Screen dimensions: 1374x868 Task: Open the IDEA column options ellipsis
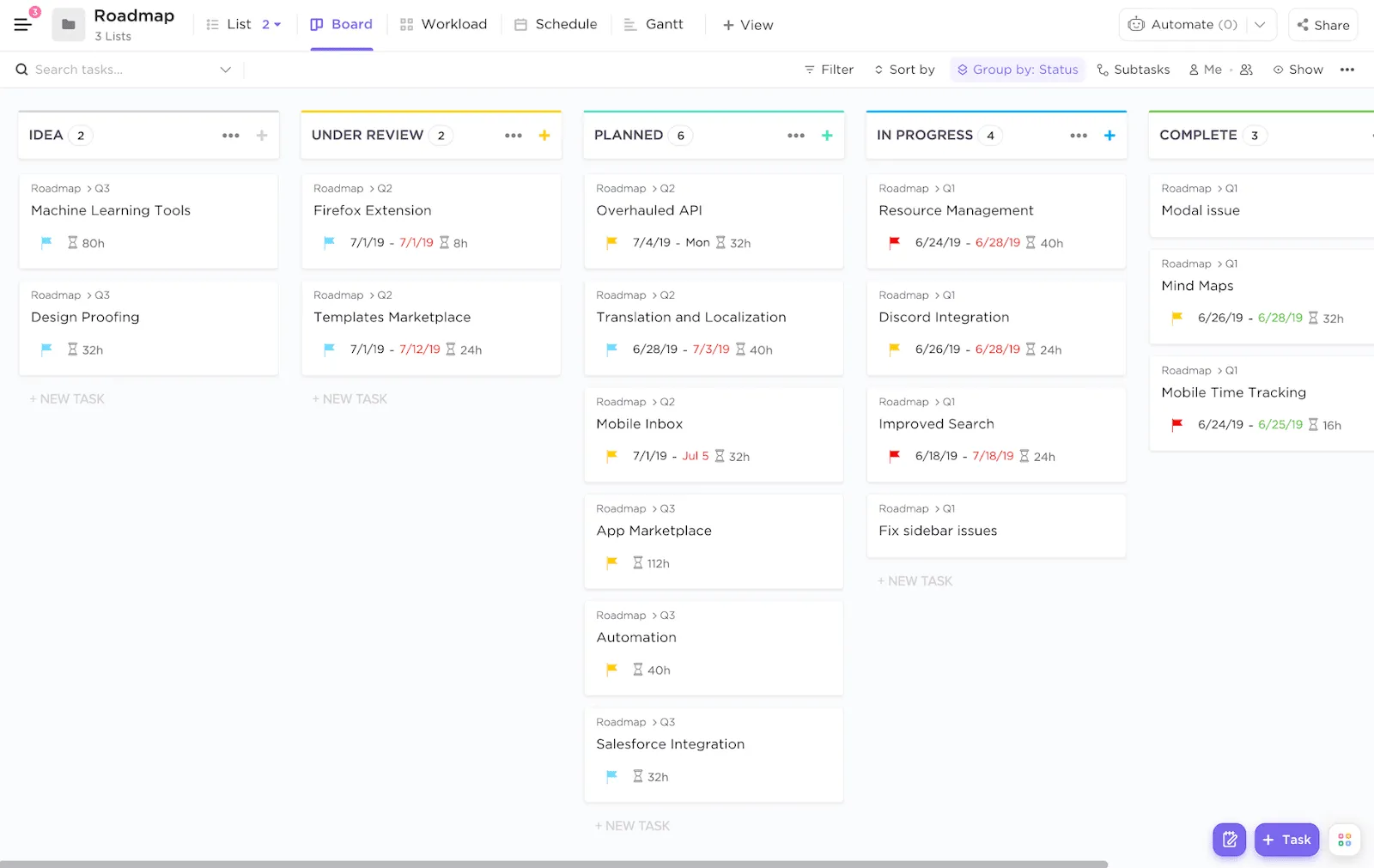click(x=231, y=136)
